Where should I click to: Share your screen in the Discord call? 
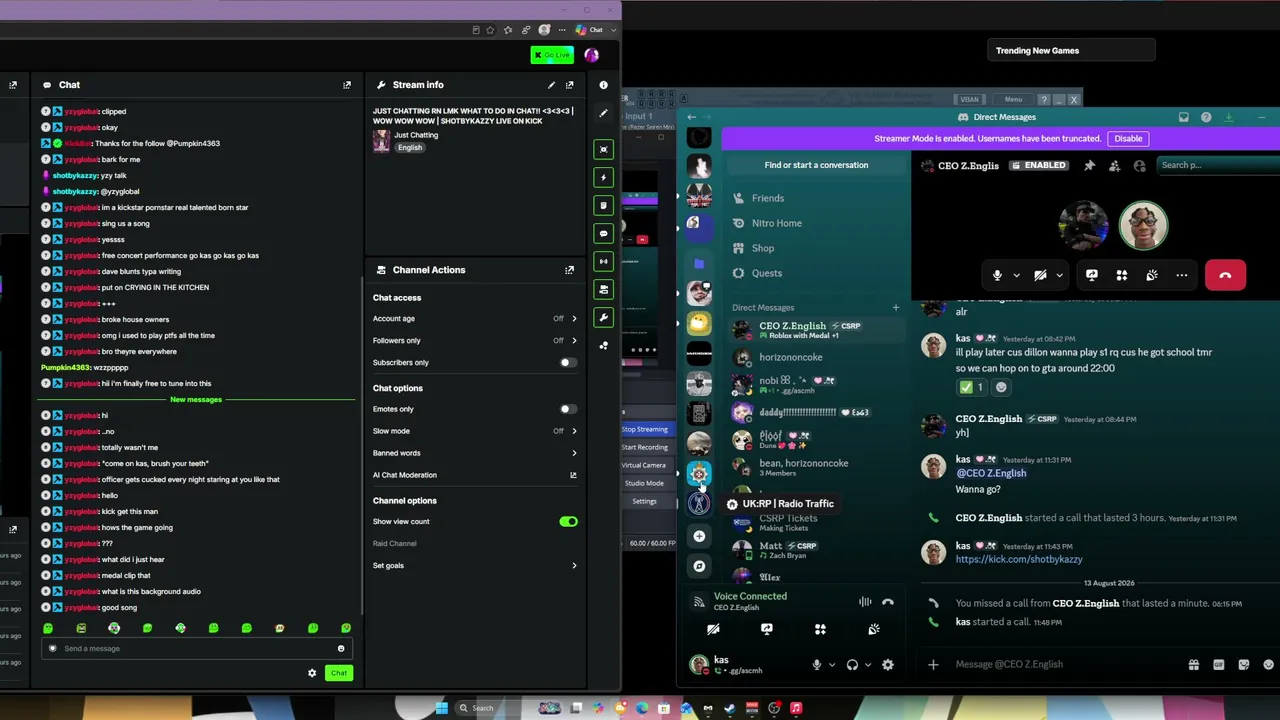[1092, 275]
